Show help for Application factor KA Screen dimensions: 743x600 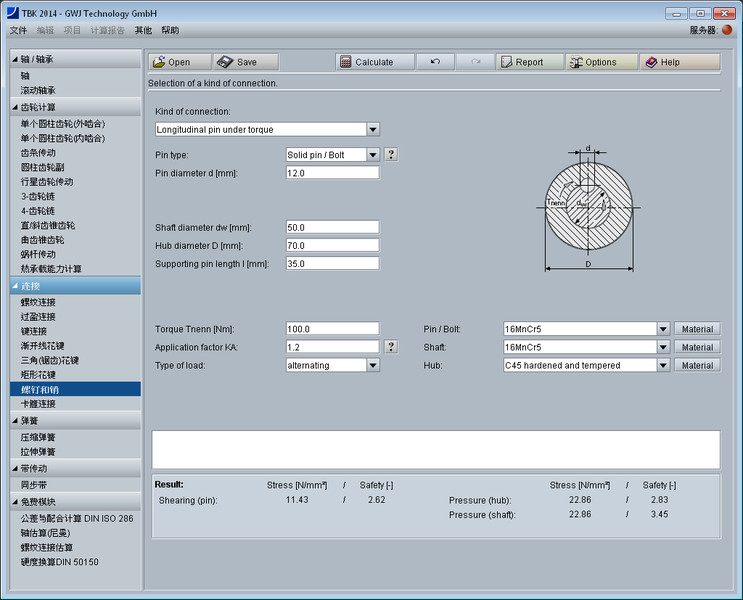coord(391,347)
